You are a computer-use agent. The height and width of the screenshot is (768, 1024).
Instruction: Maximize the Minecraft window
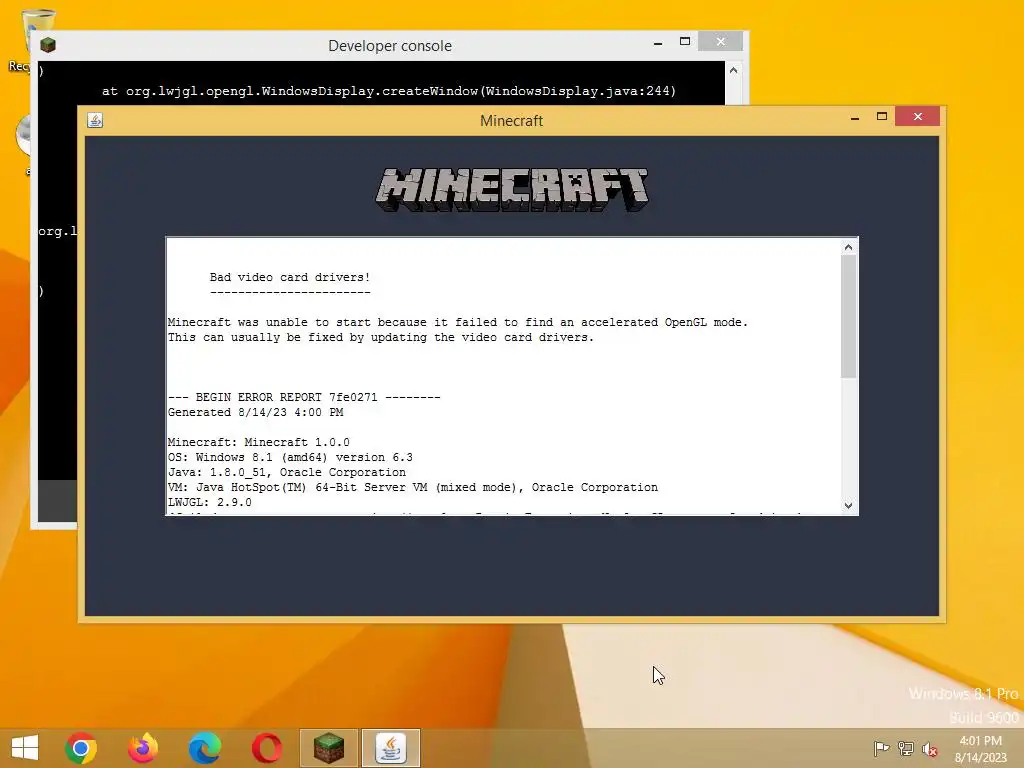pyautogui.click(x=882, y=116)
